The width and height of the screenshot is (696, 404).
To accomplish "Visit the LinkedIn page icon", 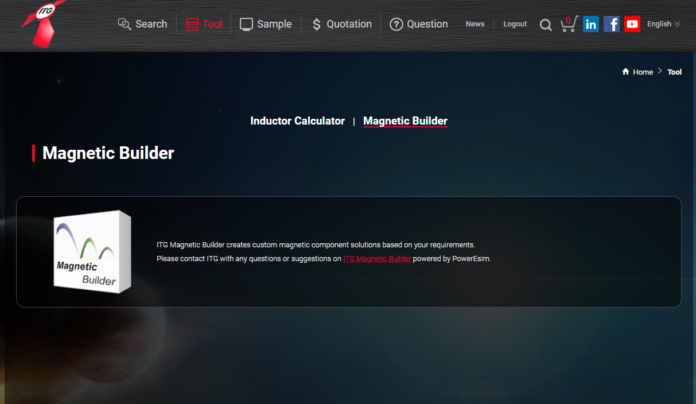I will coord(591,24).
